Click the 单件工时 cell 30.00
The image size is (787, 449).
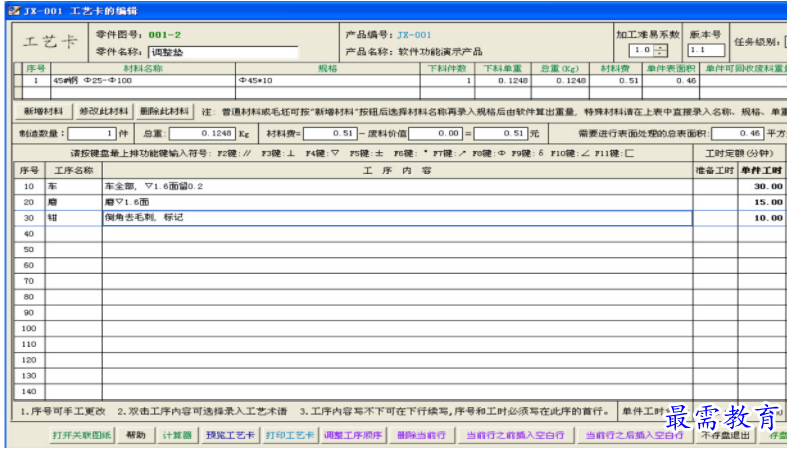coord(762,186)
